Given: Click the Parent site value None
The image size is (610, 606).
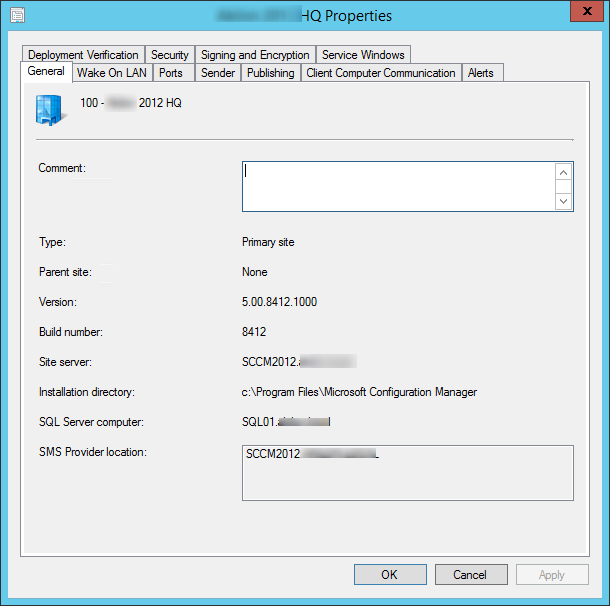Looking at the screenshot, I should [254, 272].
